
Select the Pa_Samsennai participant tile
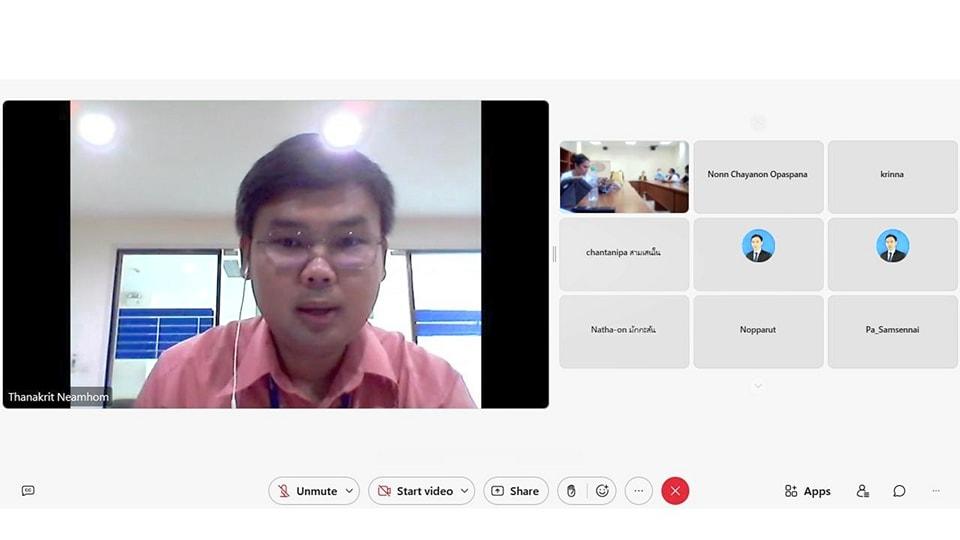892,331
